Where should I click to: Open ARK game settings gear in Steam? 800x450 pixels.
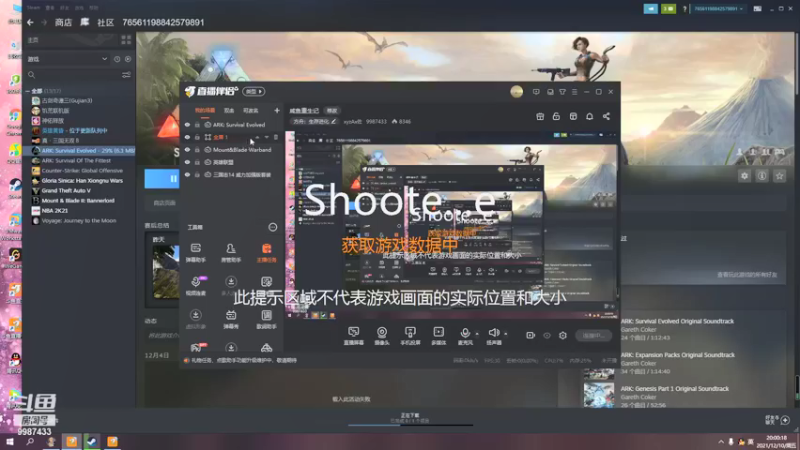[744, 176]
